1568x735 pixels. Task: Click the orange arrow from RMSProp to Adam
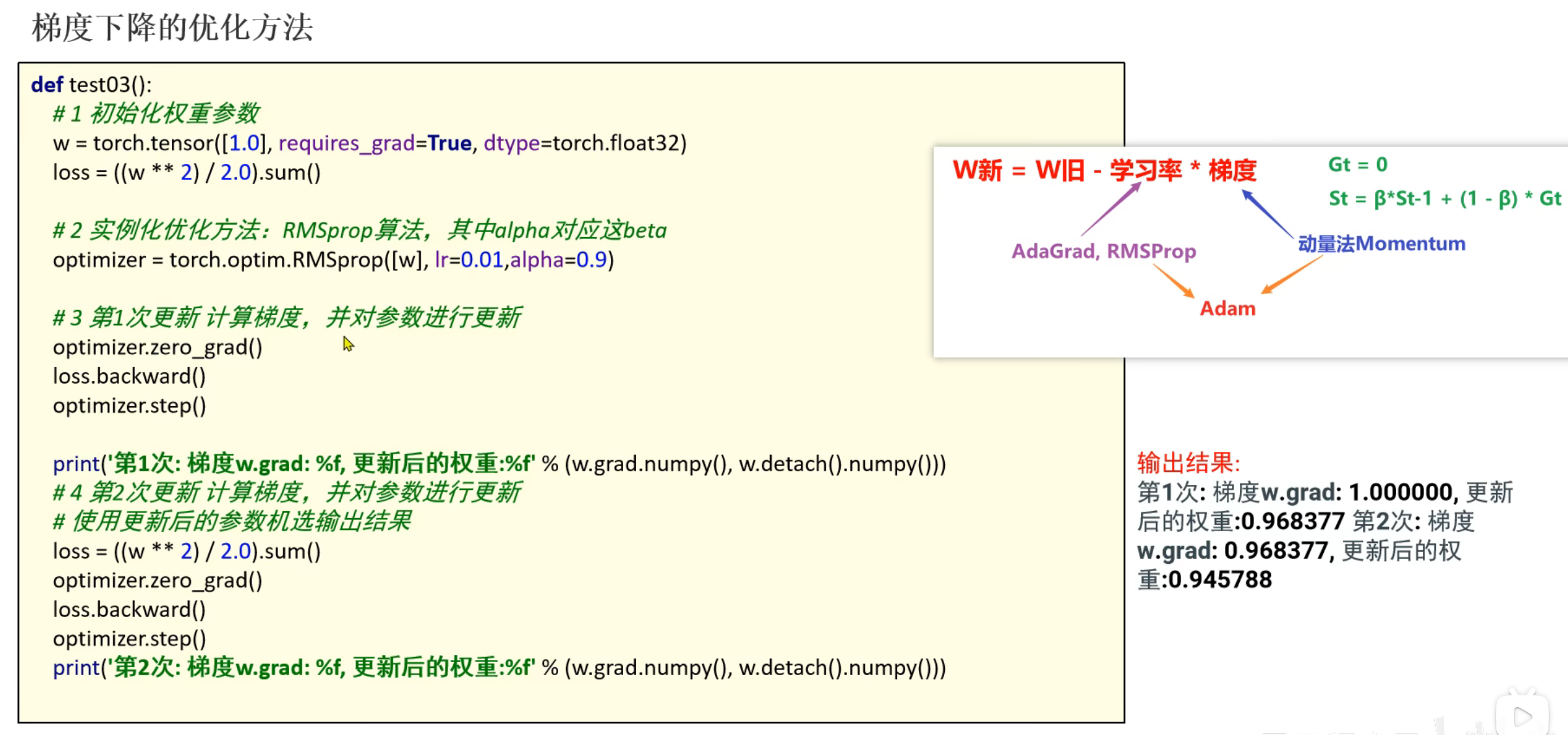[1173, 282]
